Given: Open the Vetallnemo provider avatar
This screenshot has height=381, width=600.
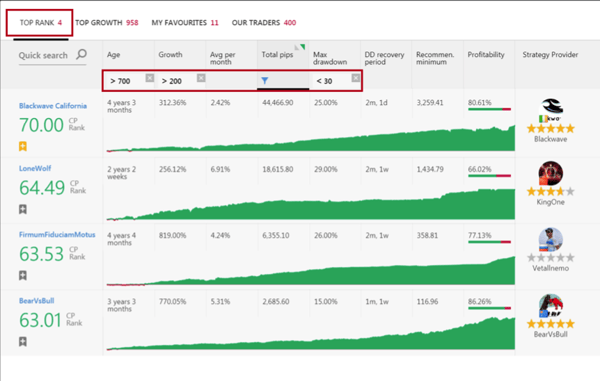Looking at the screenshot, I should (551, 240).
